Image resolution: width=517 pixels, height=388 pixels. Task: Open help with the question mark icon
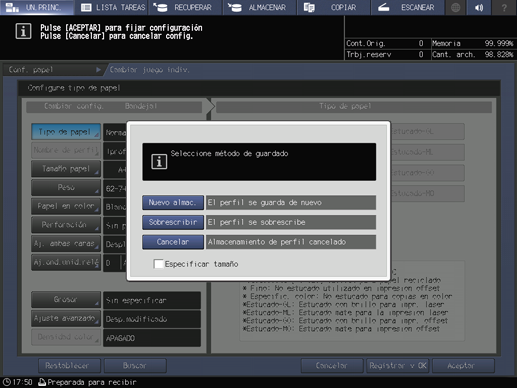tap(504, 7)
